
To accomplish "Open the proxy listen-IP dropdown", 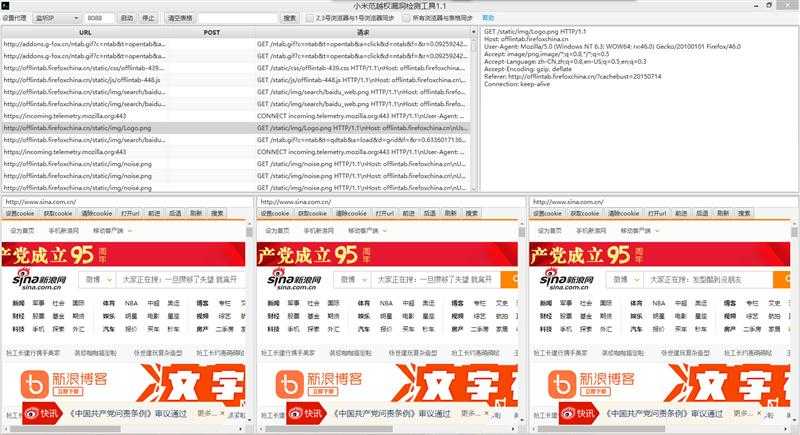I will click(57, 18).
